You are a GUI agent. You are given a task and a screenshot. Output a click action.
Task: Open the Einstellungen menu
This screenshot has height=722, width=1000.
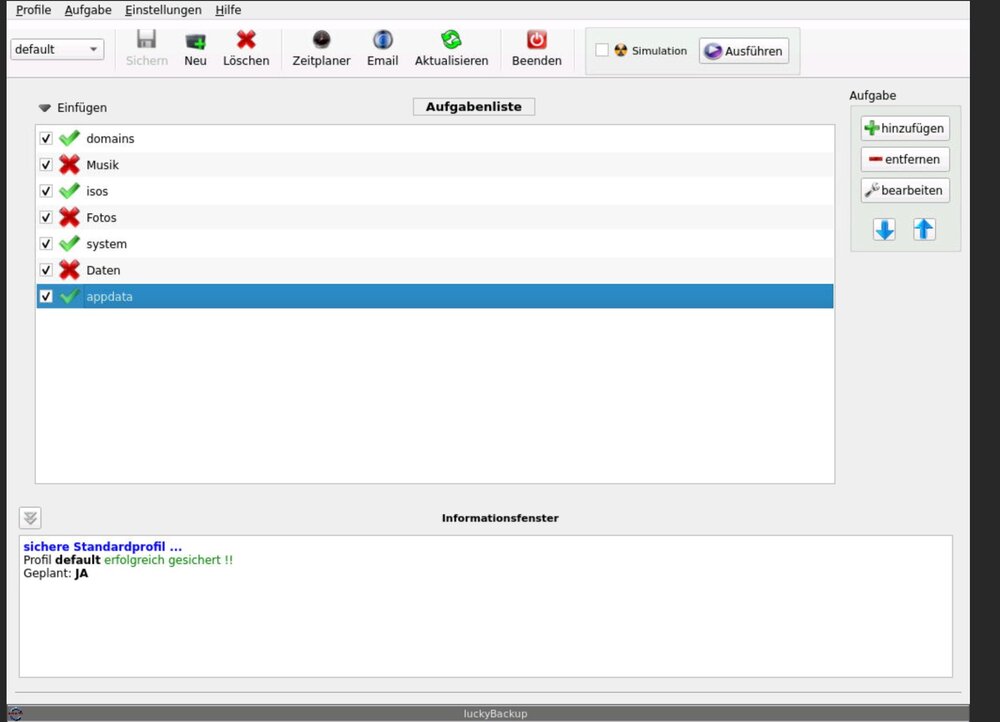(x=163, y=10)
